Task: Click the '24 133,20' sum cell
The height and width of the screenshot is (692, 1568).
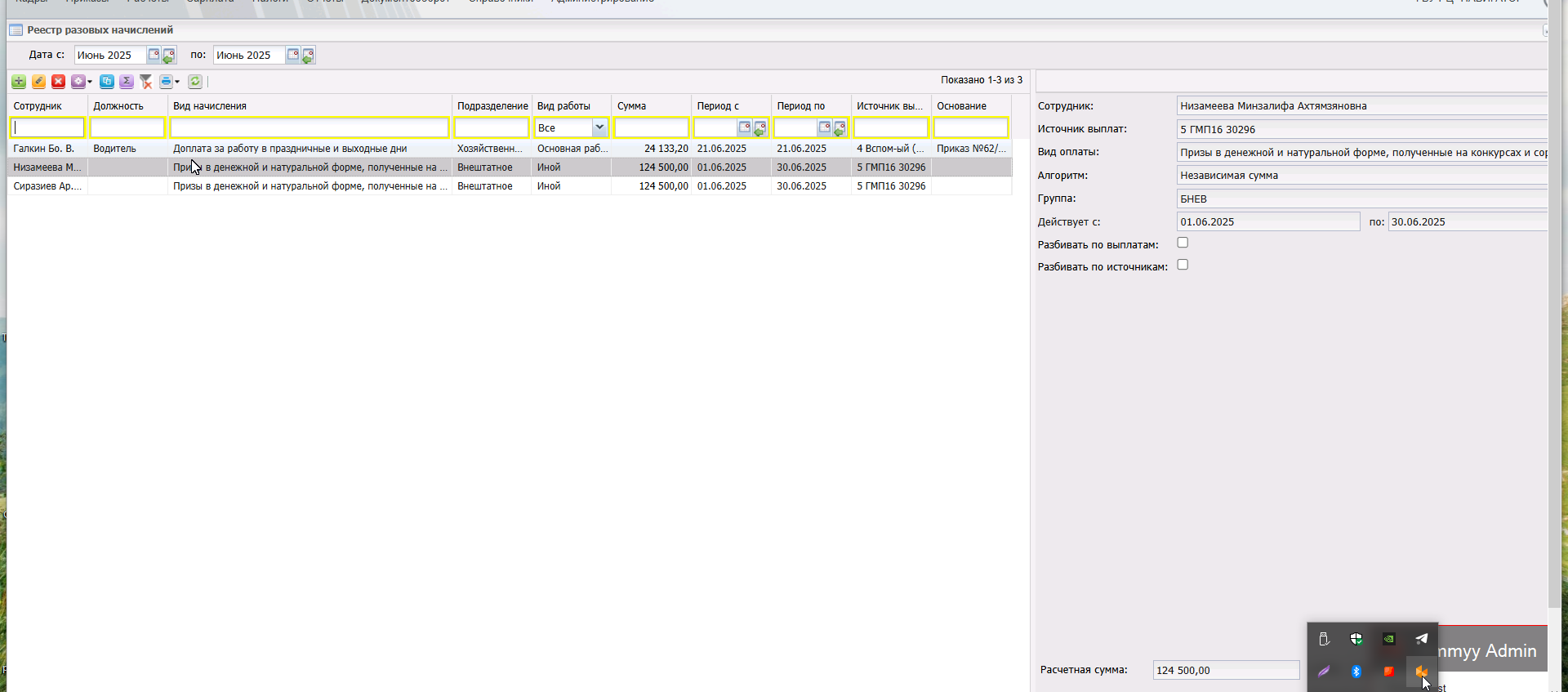Action: [x=652, y=149]
